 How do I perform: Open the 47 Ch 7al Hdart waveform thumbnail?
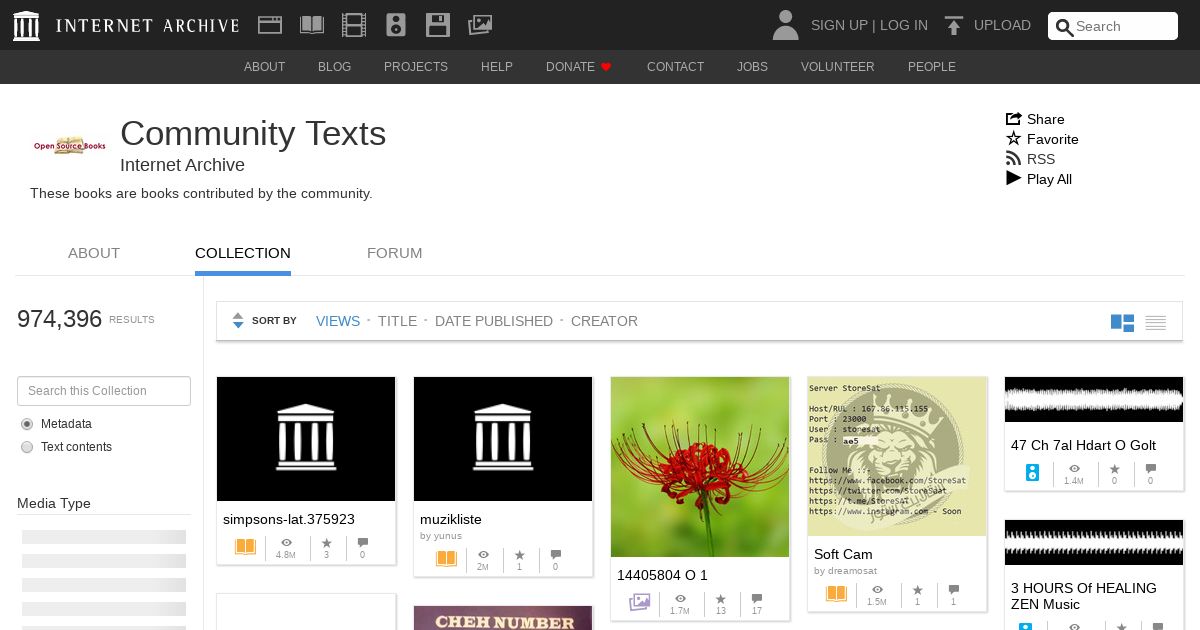1094,400
